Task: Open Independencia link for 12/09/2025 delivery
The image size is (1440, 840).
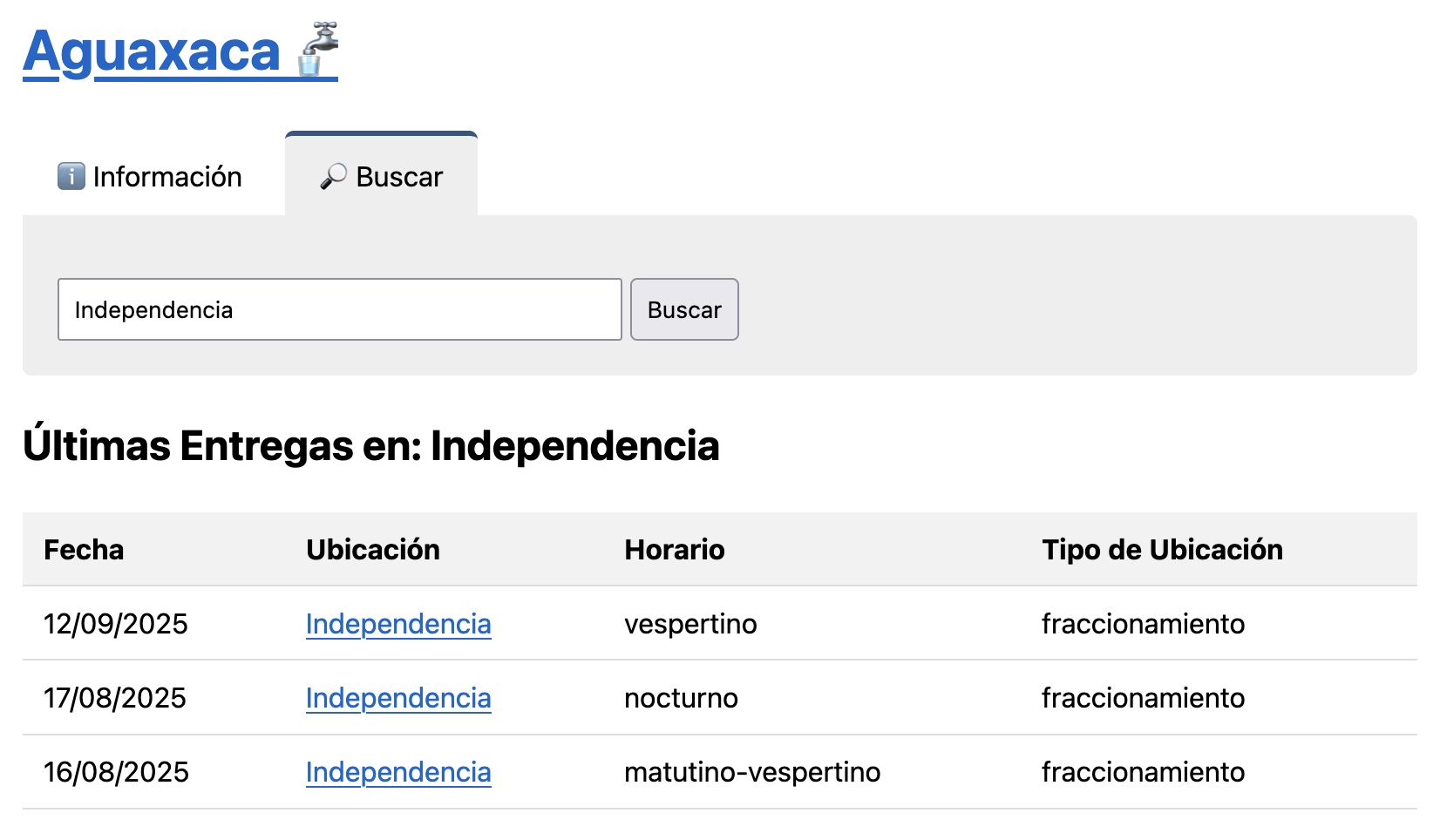Action: point(398,624)
